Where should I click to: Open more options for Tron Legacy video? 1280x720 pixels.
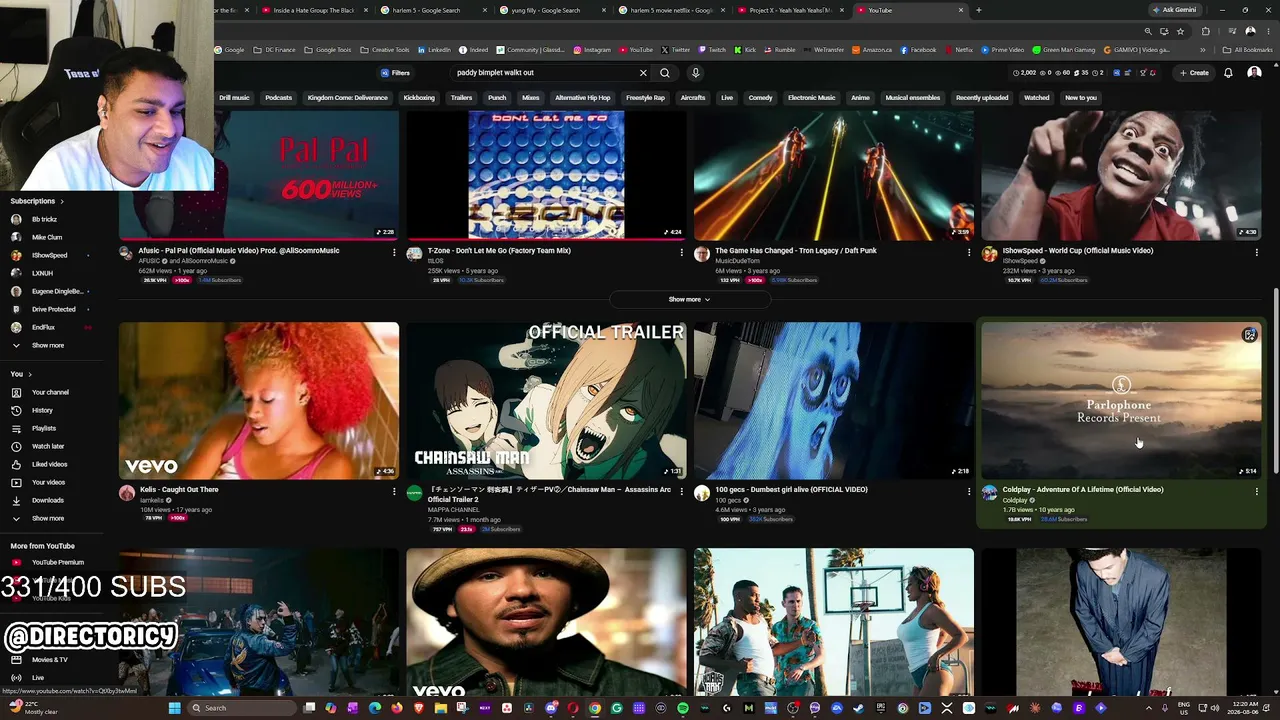click(x=969, y=252)
